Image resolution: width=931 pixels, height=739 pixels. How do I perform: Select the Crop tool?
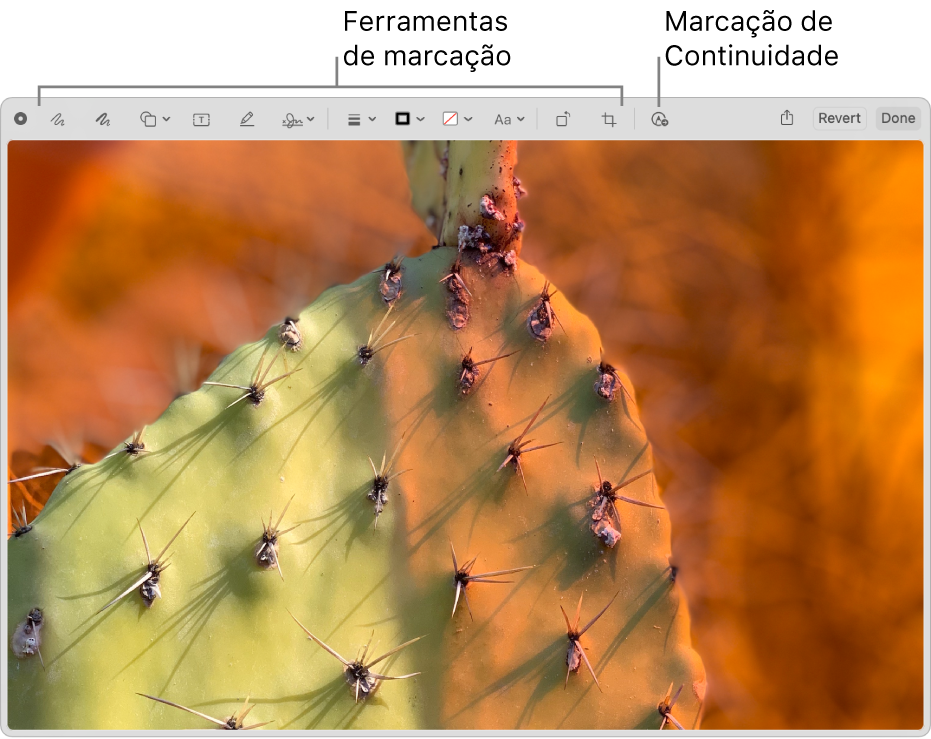(609, 120)
